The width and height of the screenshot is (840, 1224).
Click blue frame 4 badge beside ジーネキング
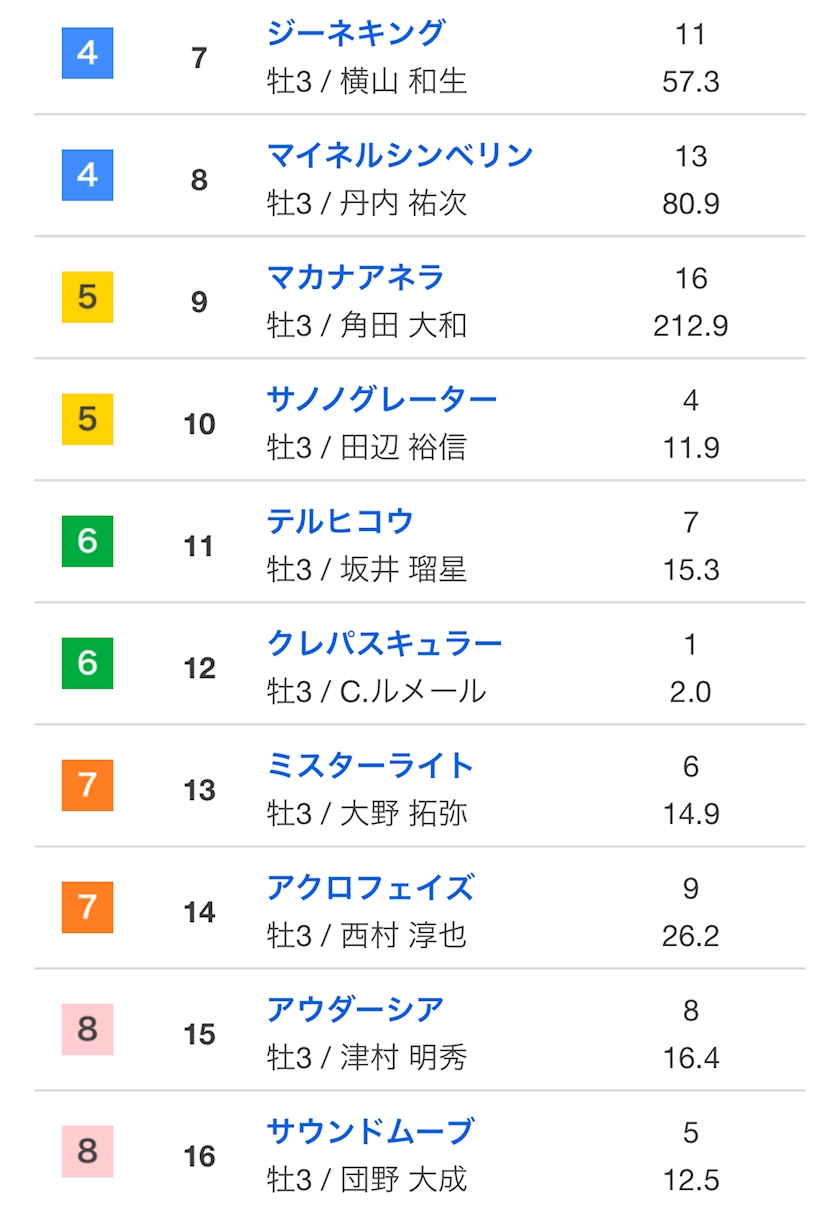[x=88, y=53]
